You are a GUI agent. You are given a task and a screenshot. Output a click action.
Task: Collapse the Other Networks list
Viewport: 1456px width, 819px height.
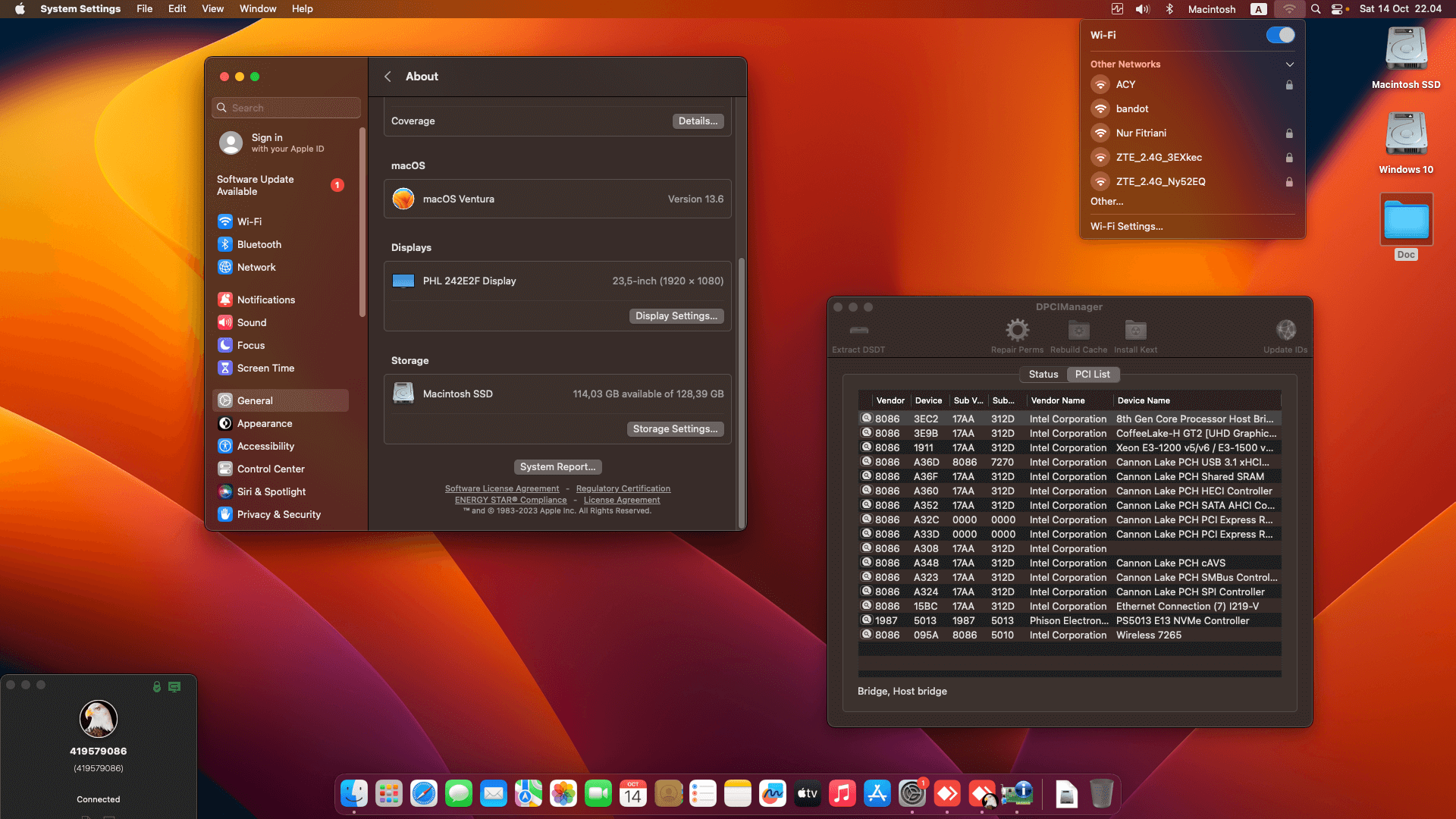tap(1290, 64)
